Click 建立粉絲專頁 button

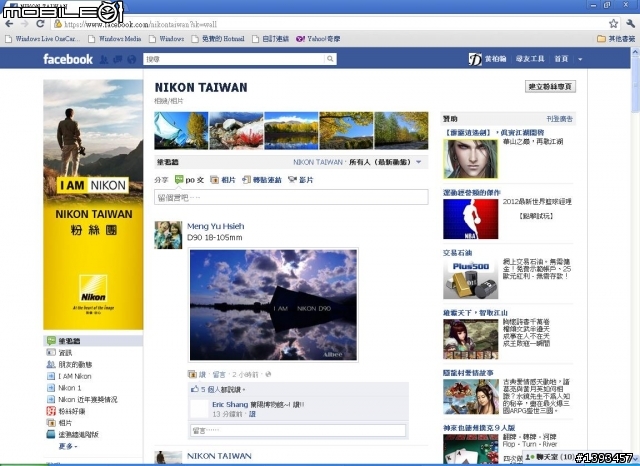(x=550, y=87)
